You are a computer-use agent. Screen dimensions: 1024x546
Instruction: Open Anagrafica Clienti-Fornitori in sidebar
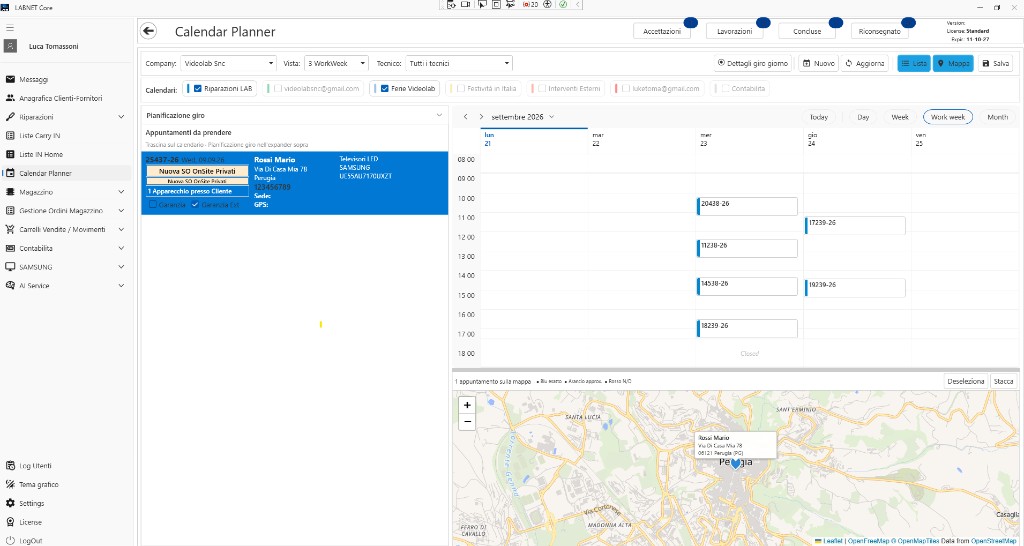click(60, 99)
